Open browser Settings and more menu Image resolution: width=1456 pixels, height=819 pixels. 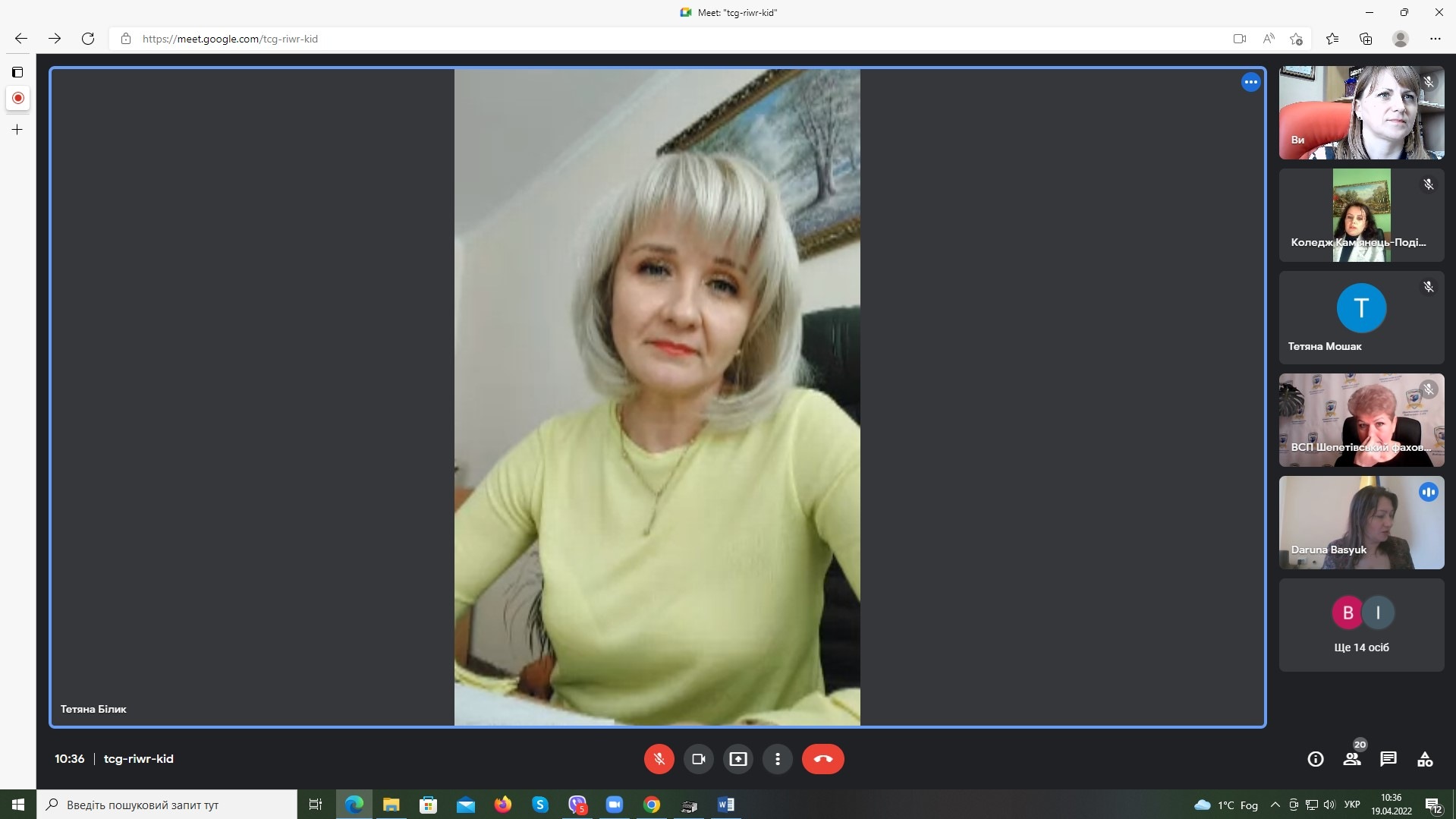click(1435, 39)
